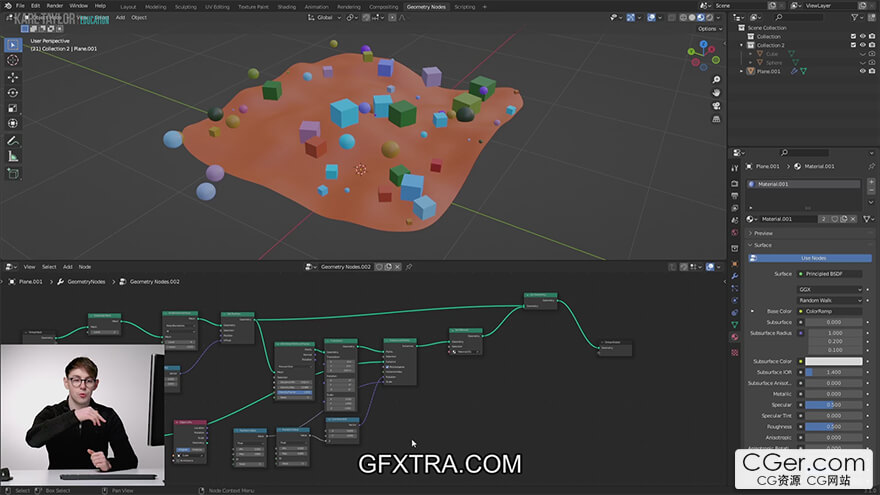Activate the Rotate tool
880x495 pixels.
coord(13,92)
